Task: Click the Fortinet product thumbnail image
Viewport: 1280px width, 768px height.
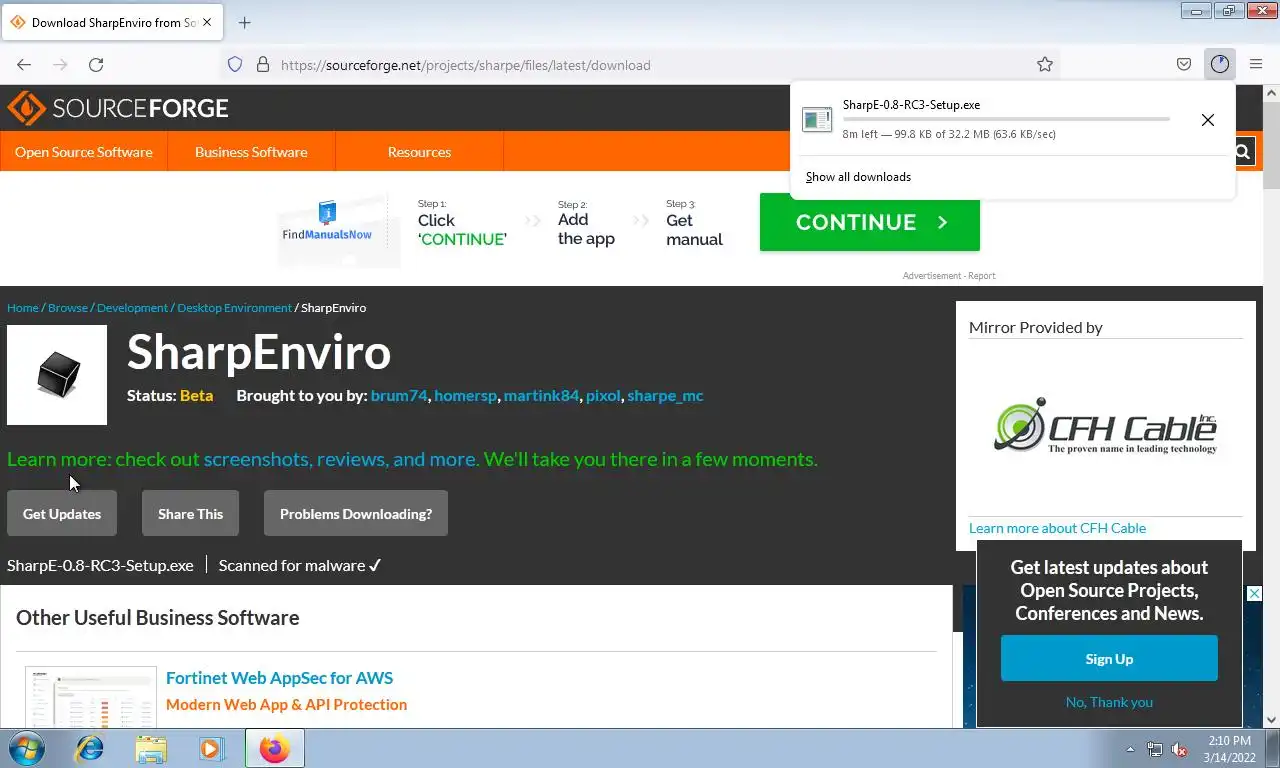Action: pos(91,697)
